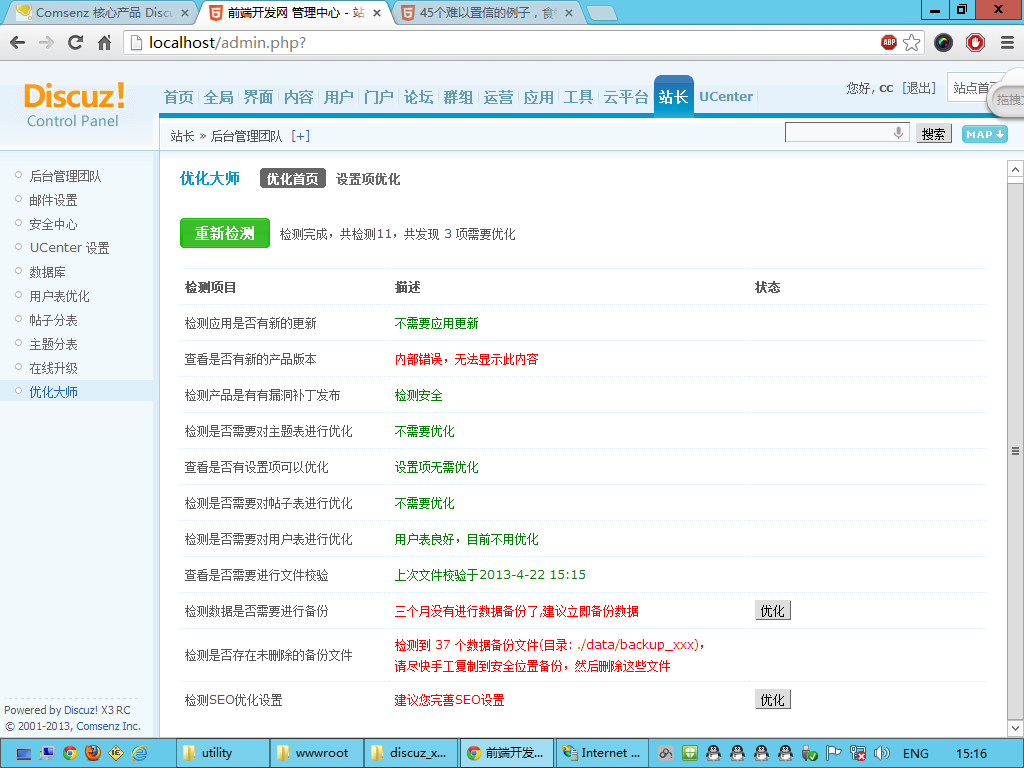Open the utility folder taskbar button
Viewport: 1024px width, 768px height.
223,753
